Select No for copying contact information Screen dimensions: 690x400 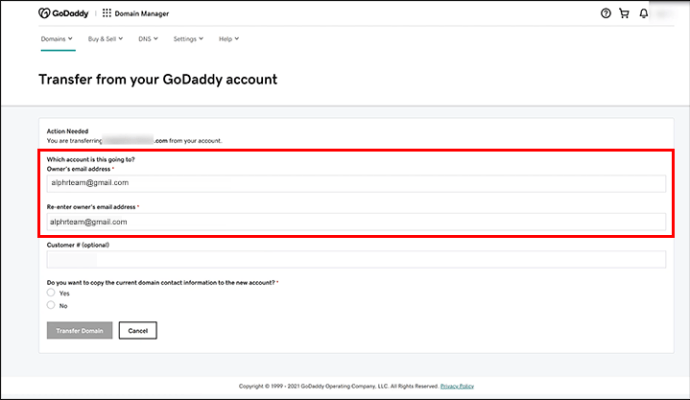(x=51, y=305)
